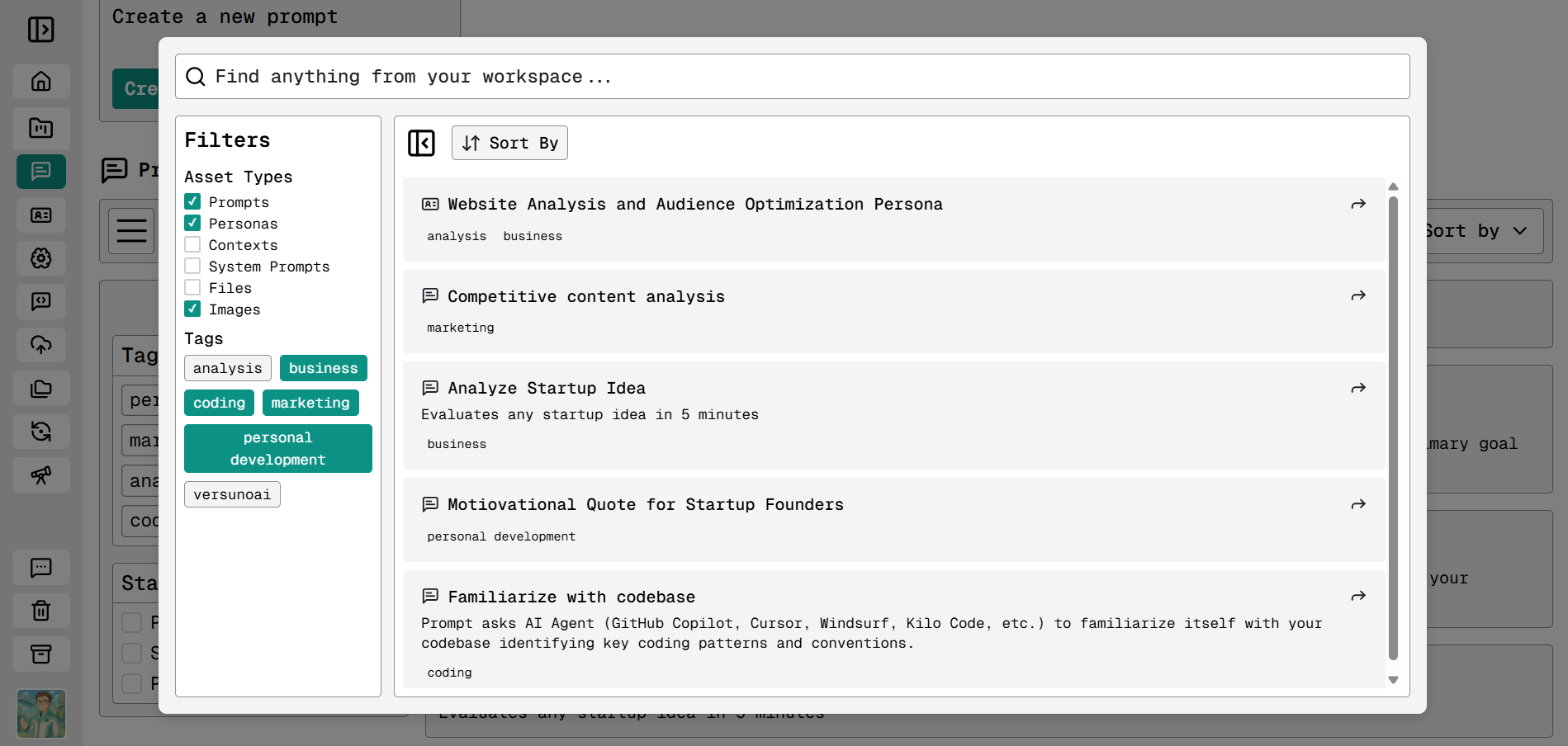Click the workspace search field

click(x=743, y=76)
